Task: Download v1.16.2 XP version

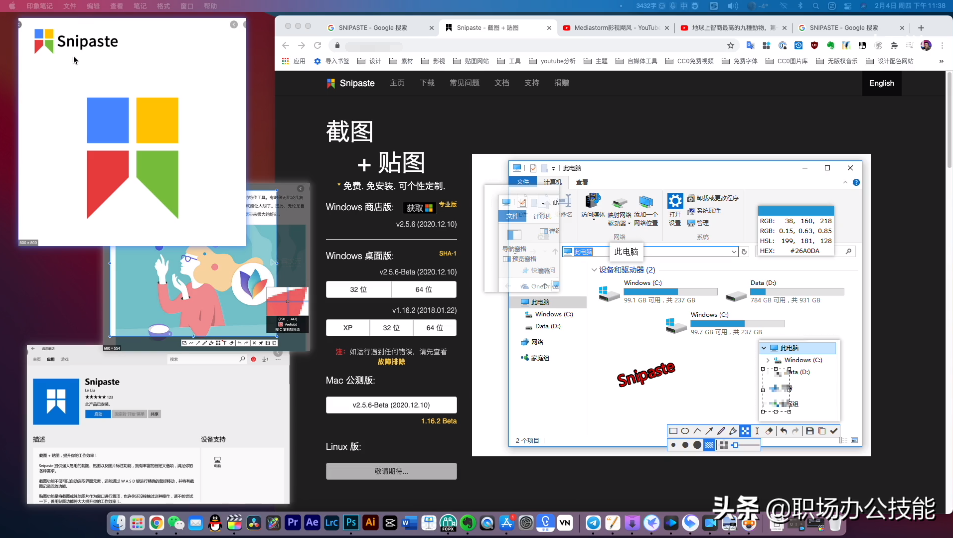Action: point(348,328)
